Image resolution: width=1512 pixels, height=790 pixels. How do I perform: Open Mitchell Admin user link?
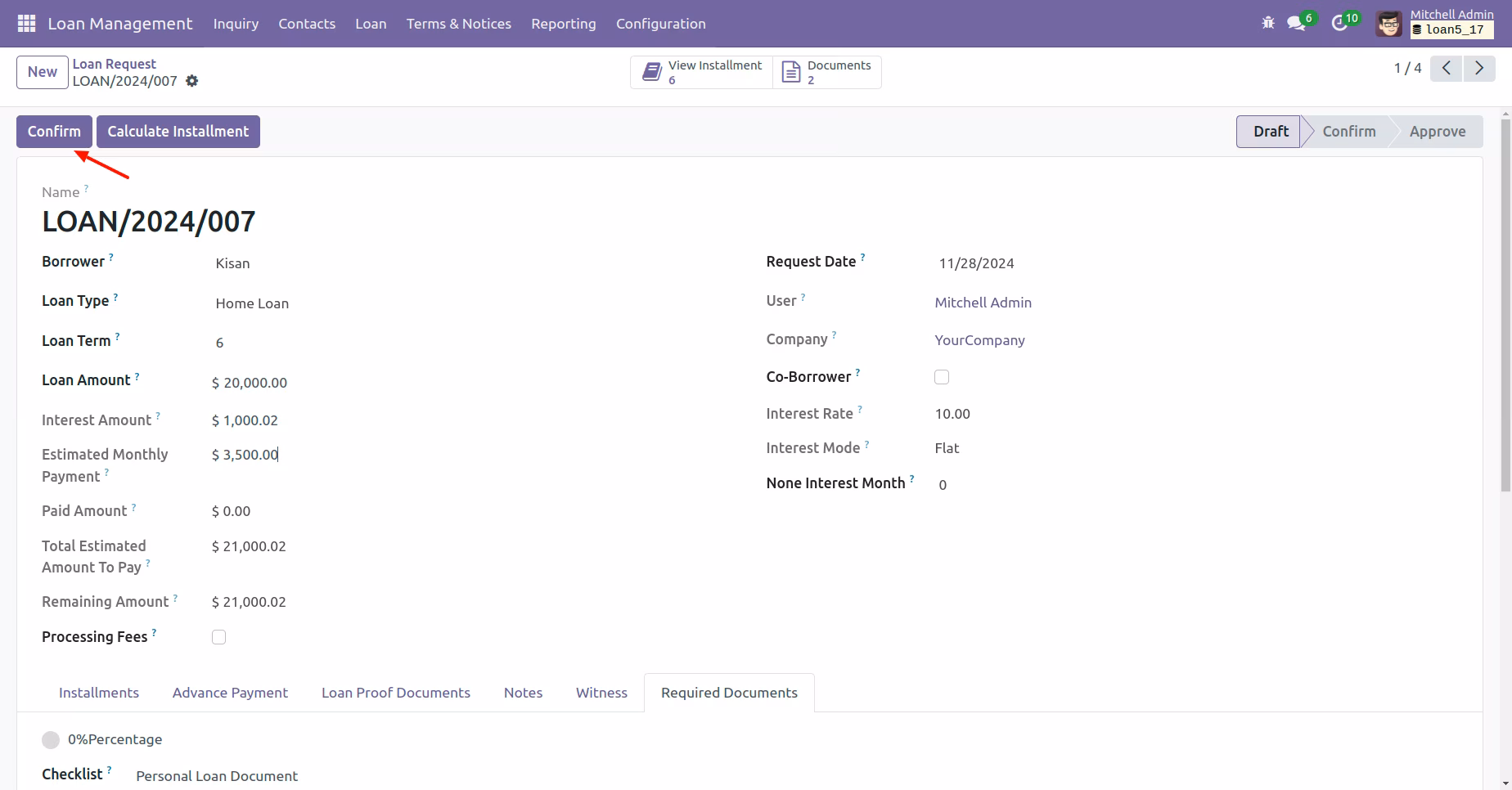(983, 303)
